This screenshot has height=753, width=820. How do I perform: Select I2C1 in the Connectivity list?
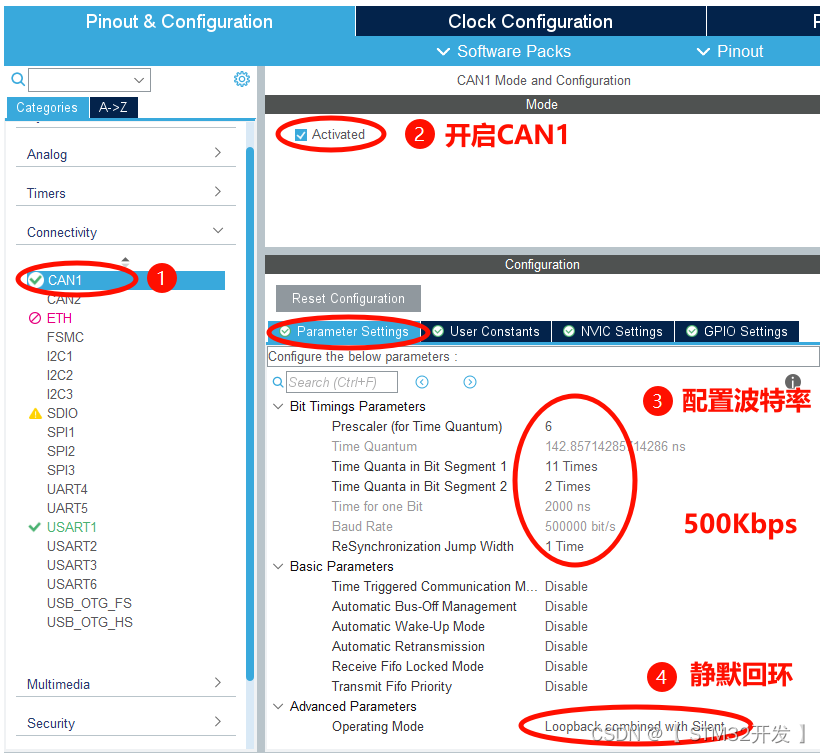[60, 356]
